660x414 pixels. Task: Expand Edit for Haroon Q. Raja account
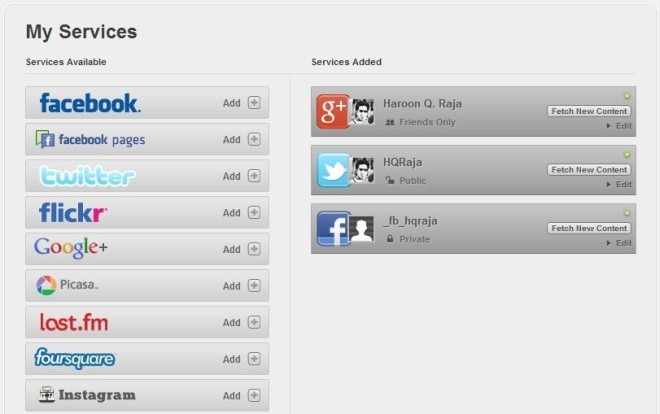619,126
